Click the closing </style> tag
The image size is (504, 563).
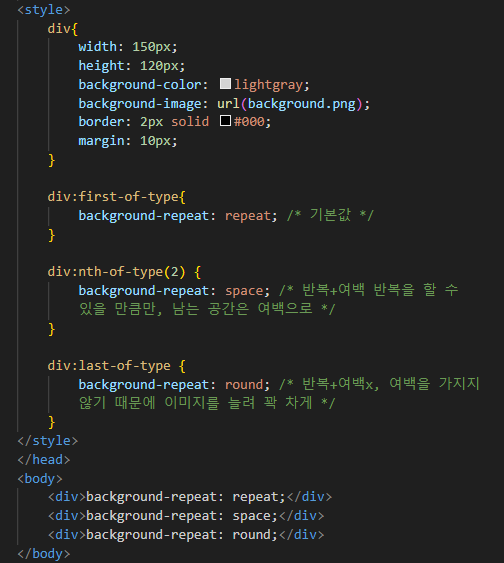48,441
